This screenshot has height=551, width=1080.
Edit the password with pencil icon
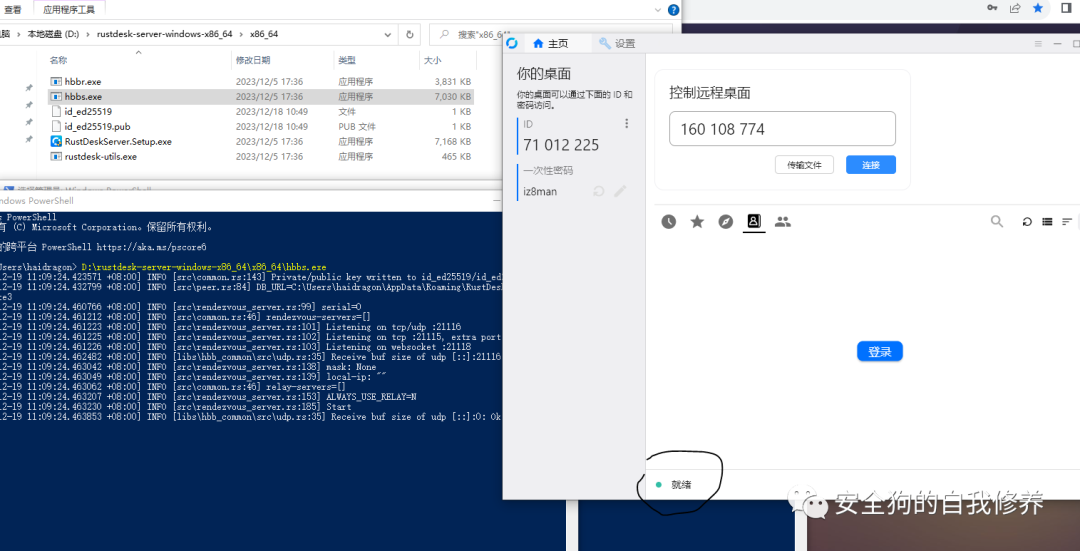coord(620,191)
